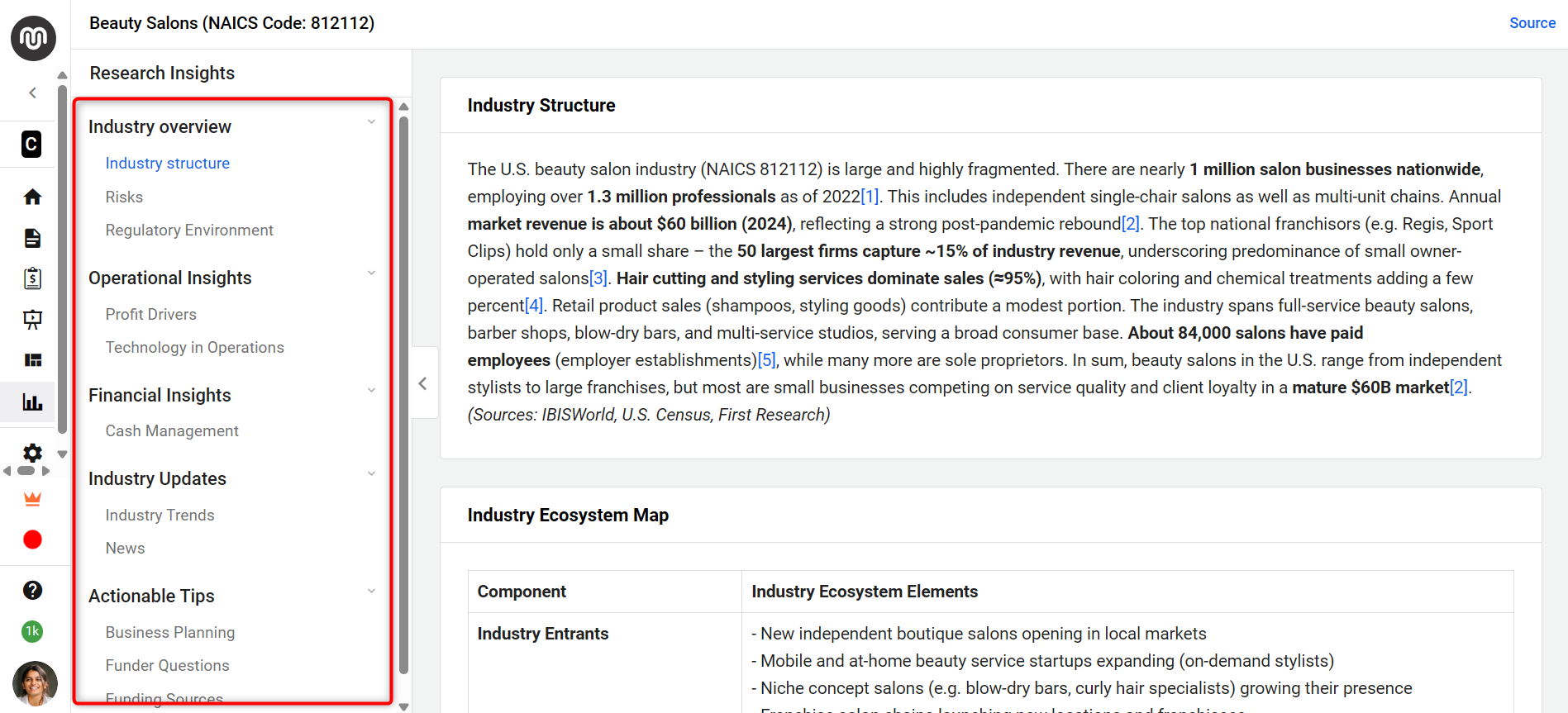
Task: Click the Industry overview heading
Action: 160,126
